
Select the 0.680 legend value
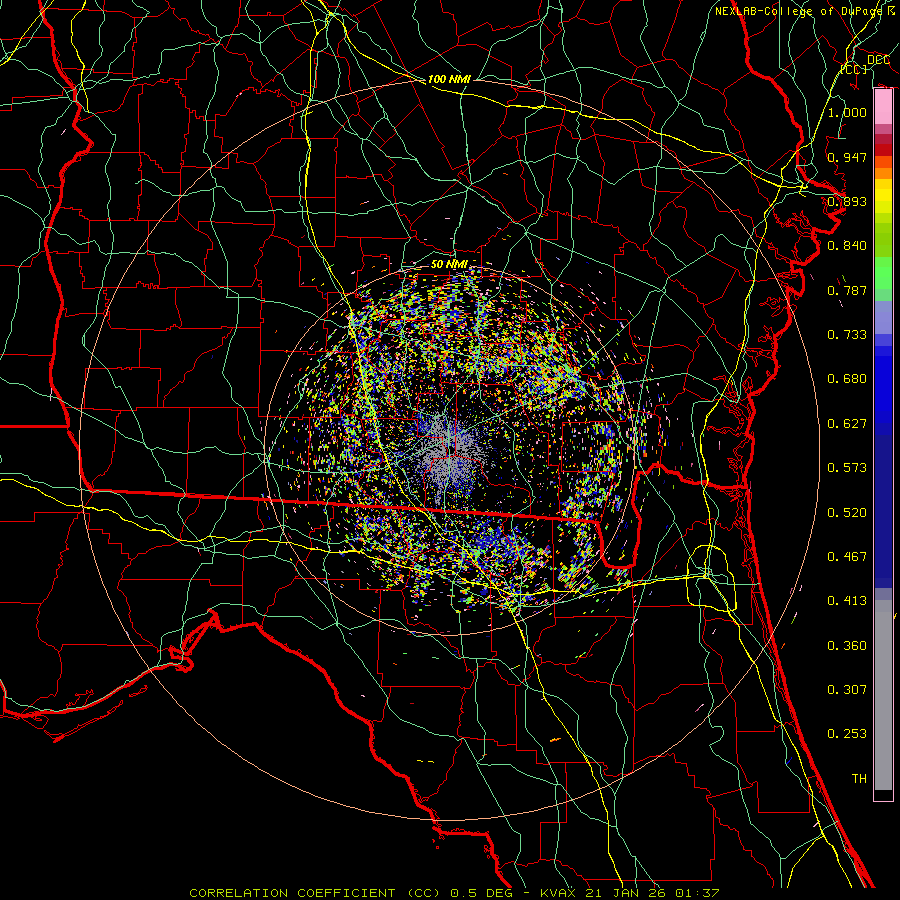coord(847,379)
